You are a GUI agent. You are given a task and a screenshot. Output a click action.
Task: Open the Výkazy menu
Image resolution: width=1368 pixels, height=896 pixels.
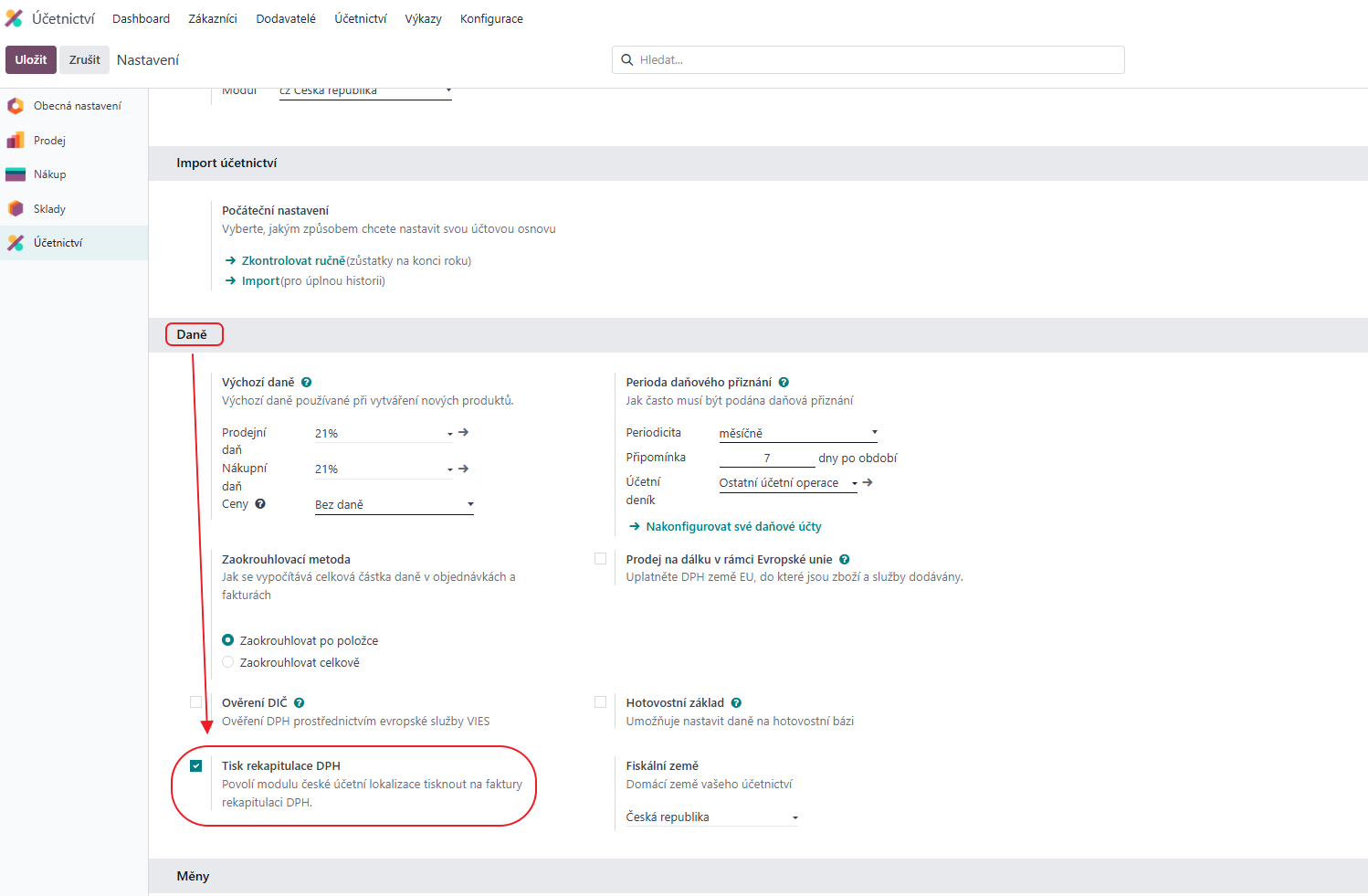coord(423,18)
